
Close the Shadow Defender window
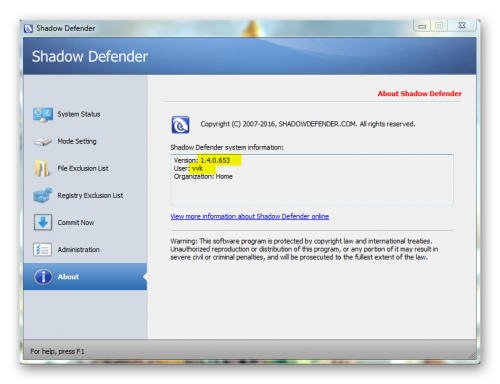[x=462, y=26]
